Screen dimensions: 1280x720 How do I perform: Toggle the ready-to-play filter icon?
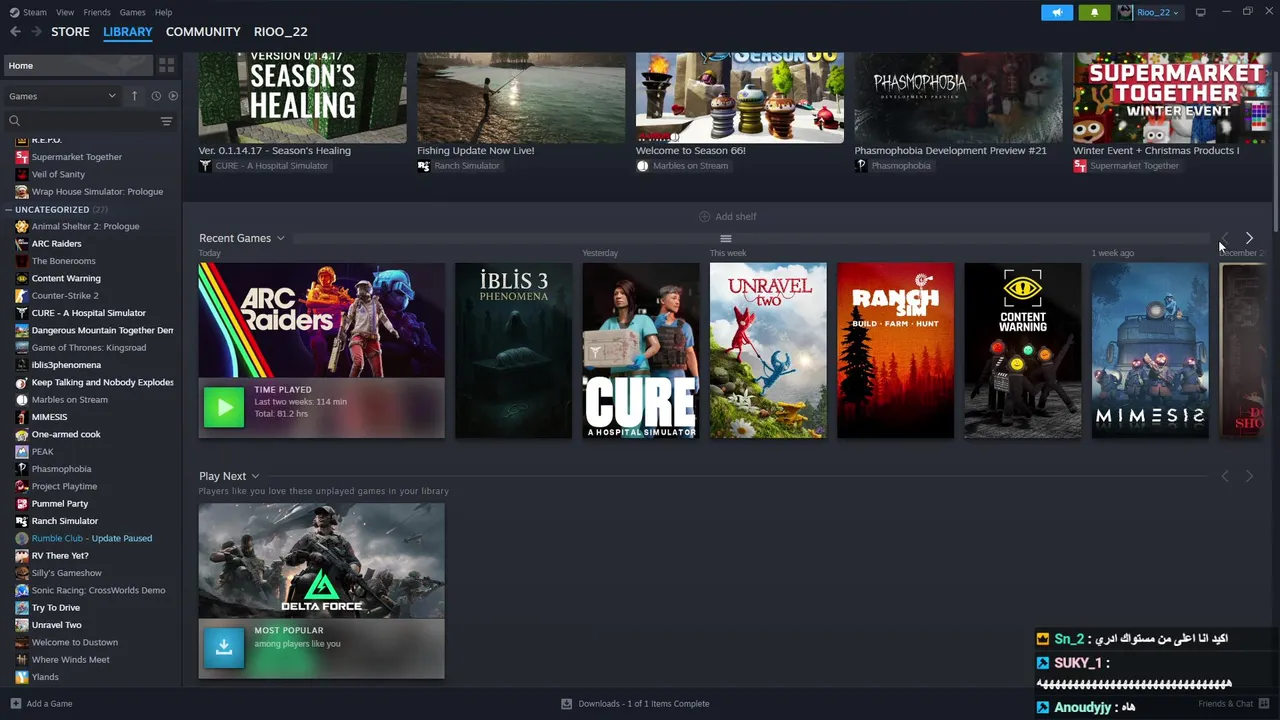pyautogui.click(x=173, y=96)
